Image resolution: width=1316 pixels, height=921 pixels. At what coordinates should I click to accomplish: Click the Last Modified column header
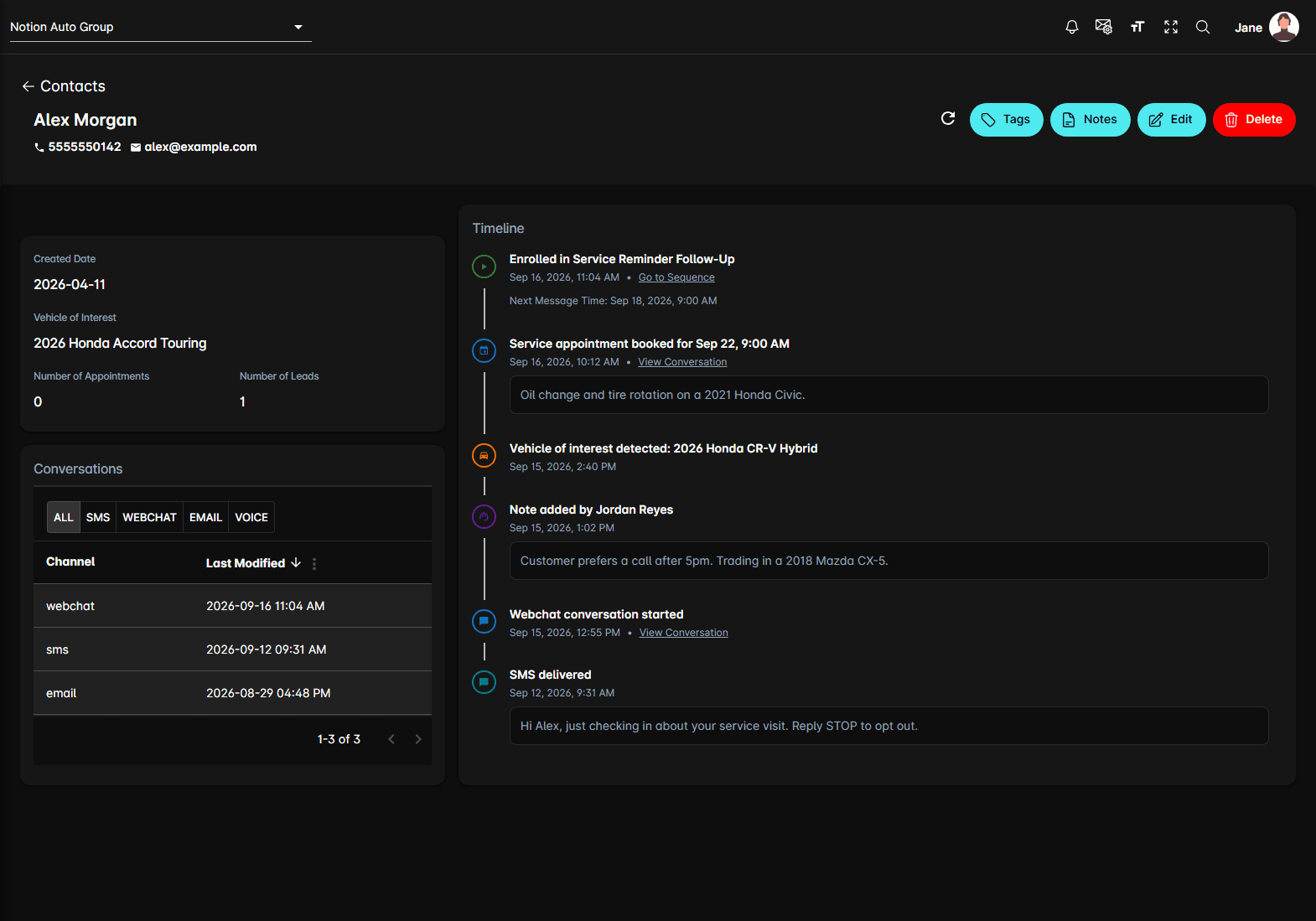point(246,563)
